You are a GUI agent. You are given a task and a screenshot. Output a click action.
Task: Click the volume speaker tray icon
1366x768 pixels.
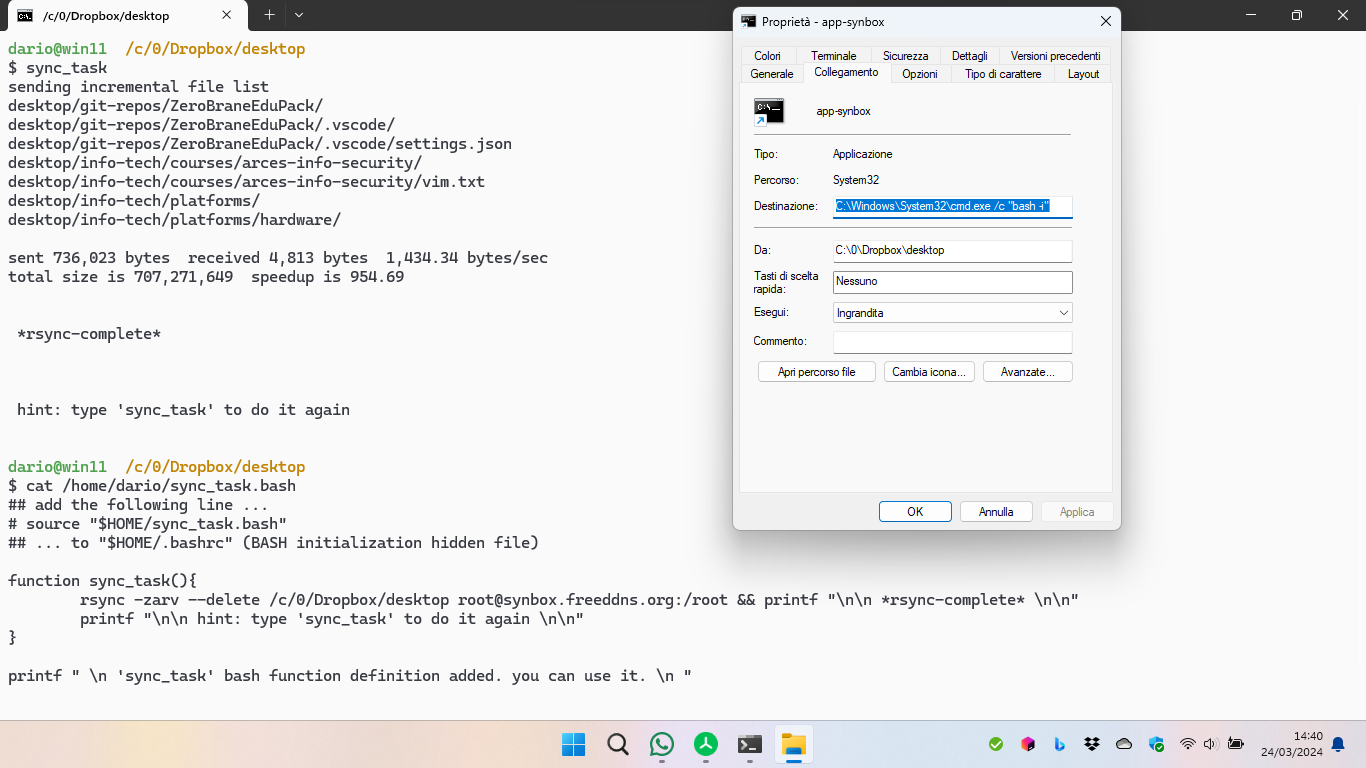(1210, 744)
